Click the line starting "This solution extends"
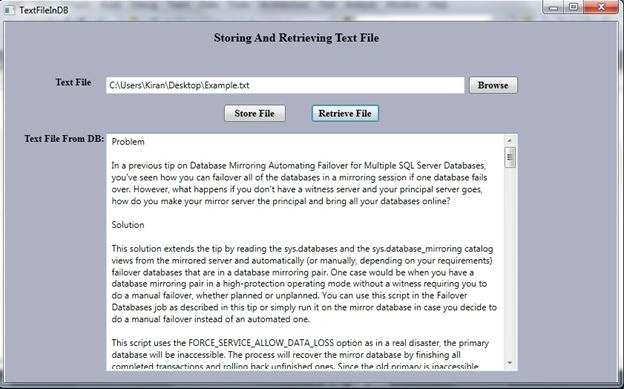This screenshot has width=624, height=389. point(302,249)
